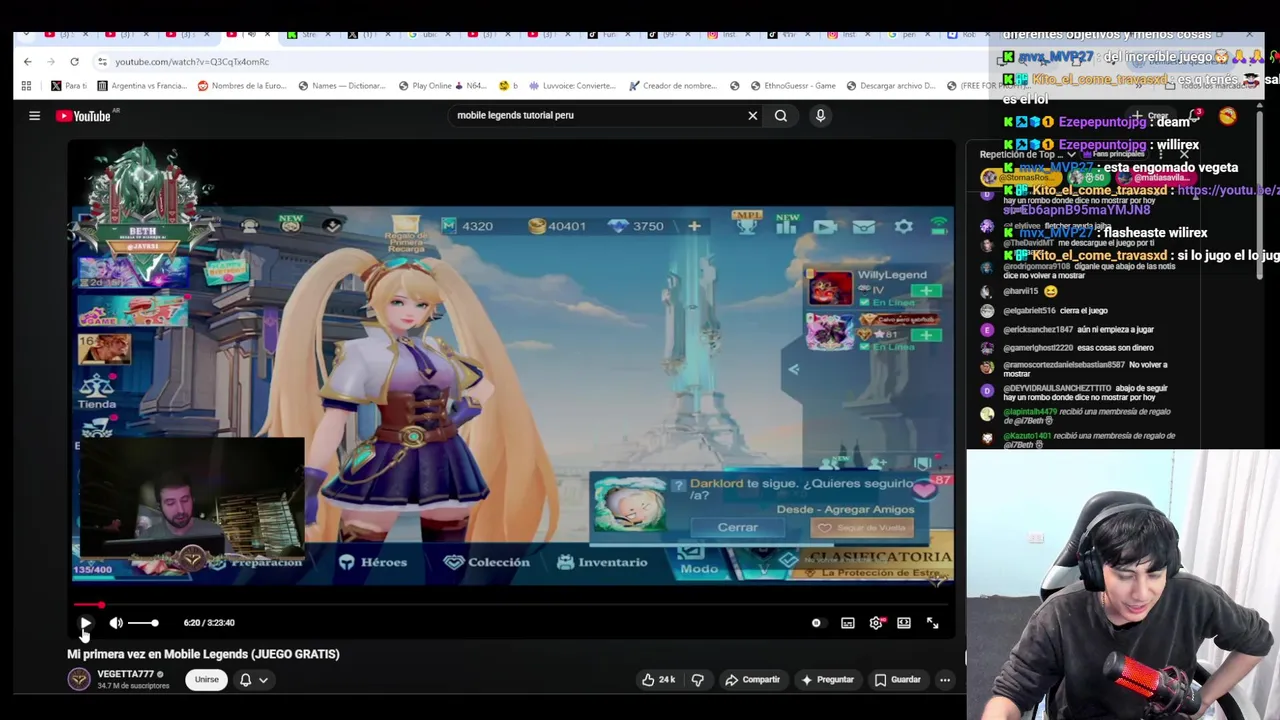Close the chat replay panel
The height and width of the screenshot is (720, 1280).
pyautogui.click(x=1185, y=155)
